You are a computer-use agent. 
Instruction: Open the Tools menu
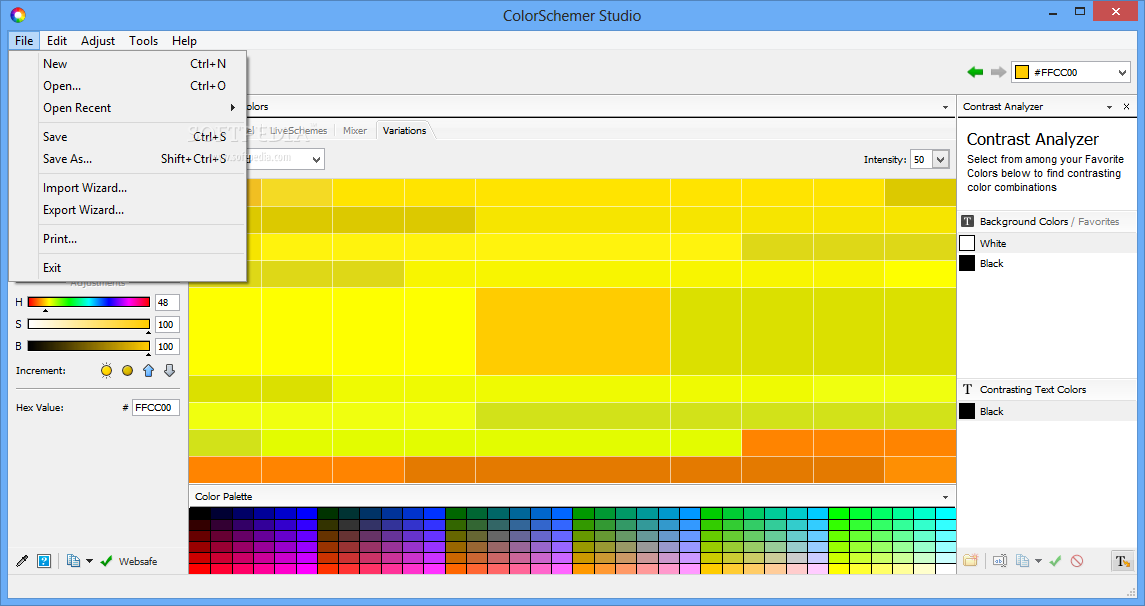pos(143,41)
